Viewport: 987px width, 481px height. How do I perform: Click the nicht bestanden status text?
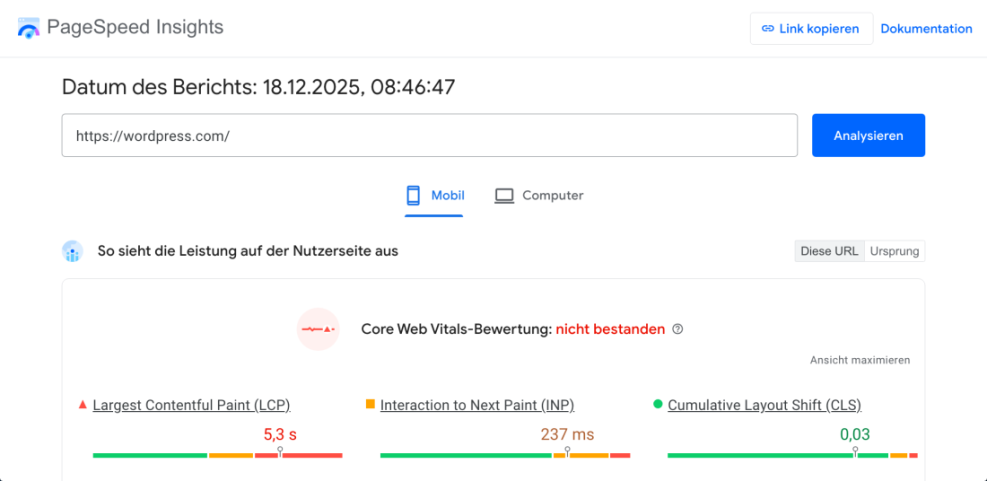pos(610,329)
